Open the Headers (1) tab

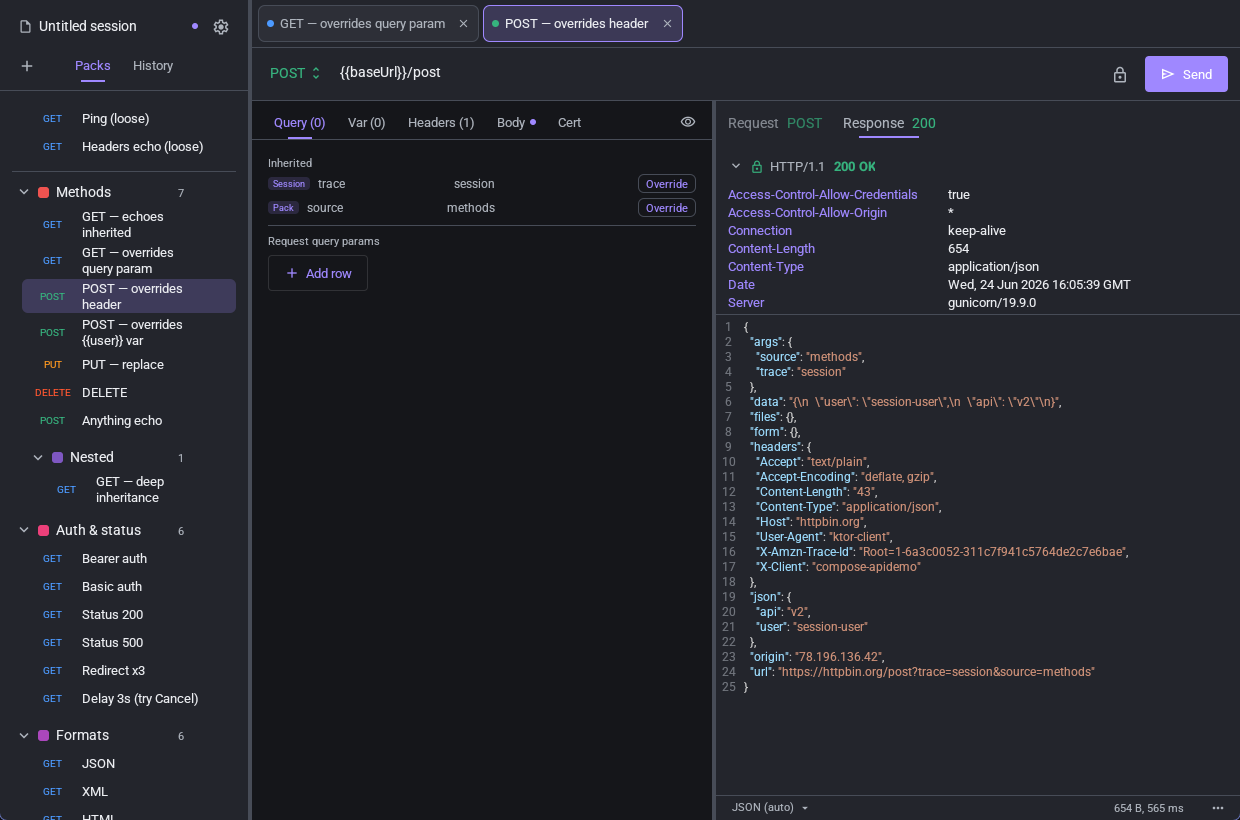[441, 123]
